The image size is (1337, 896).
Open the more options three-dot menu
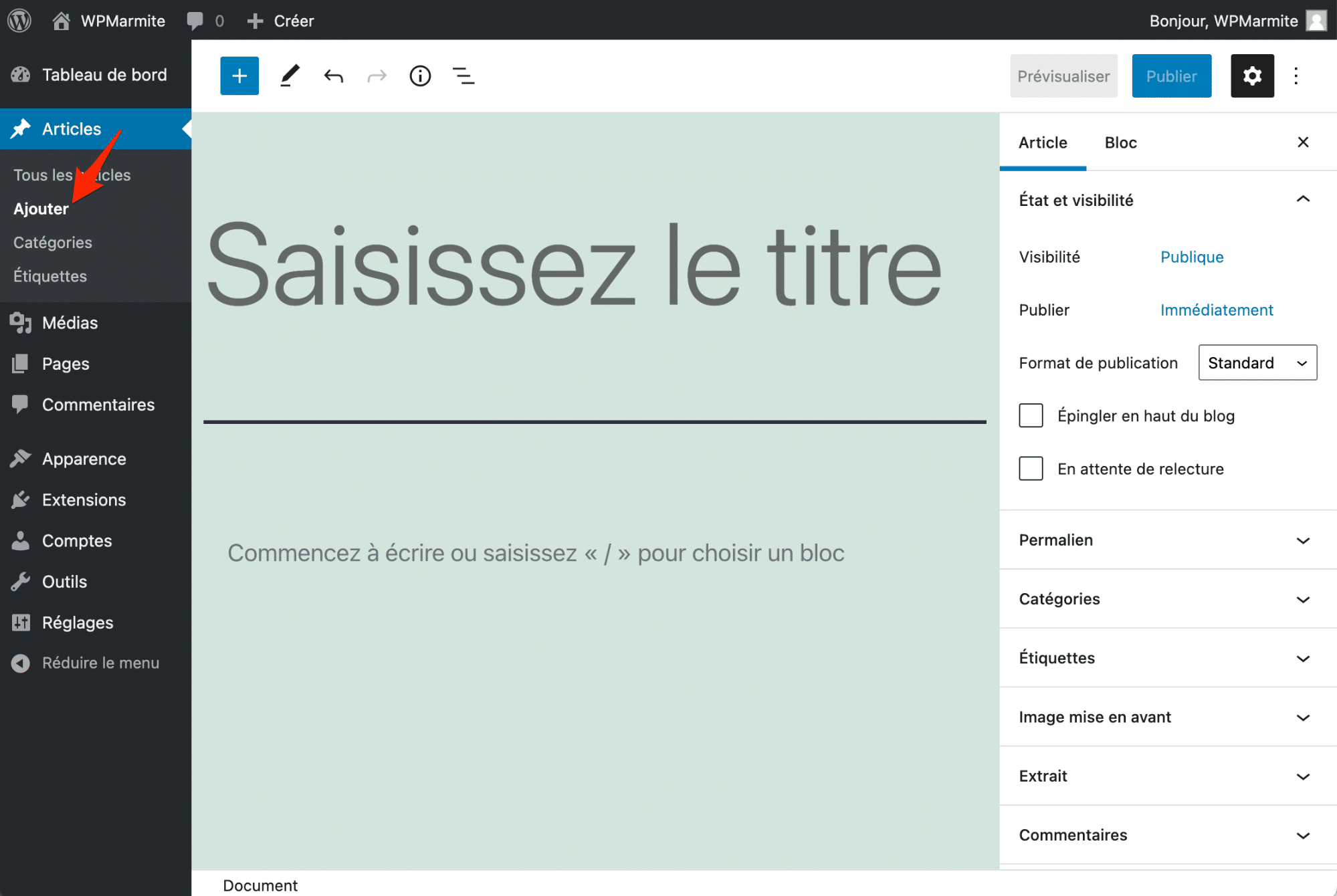pyautogui.click(x=1296, y=76)
